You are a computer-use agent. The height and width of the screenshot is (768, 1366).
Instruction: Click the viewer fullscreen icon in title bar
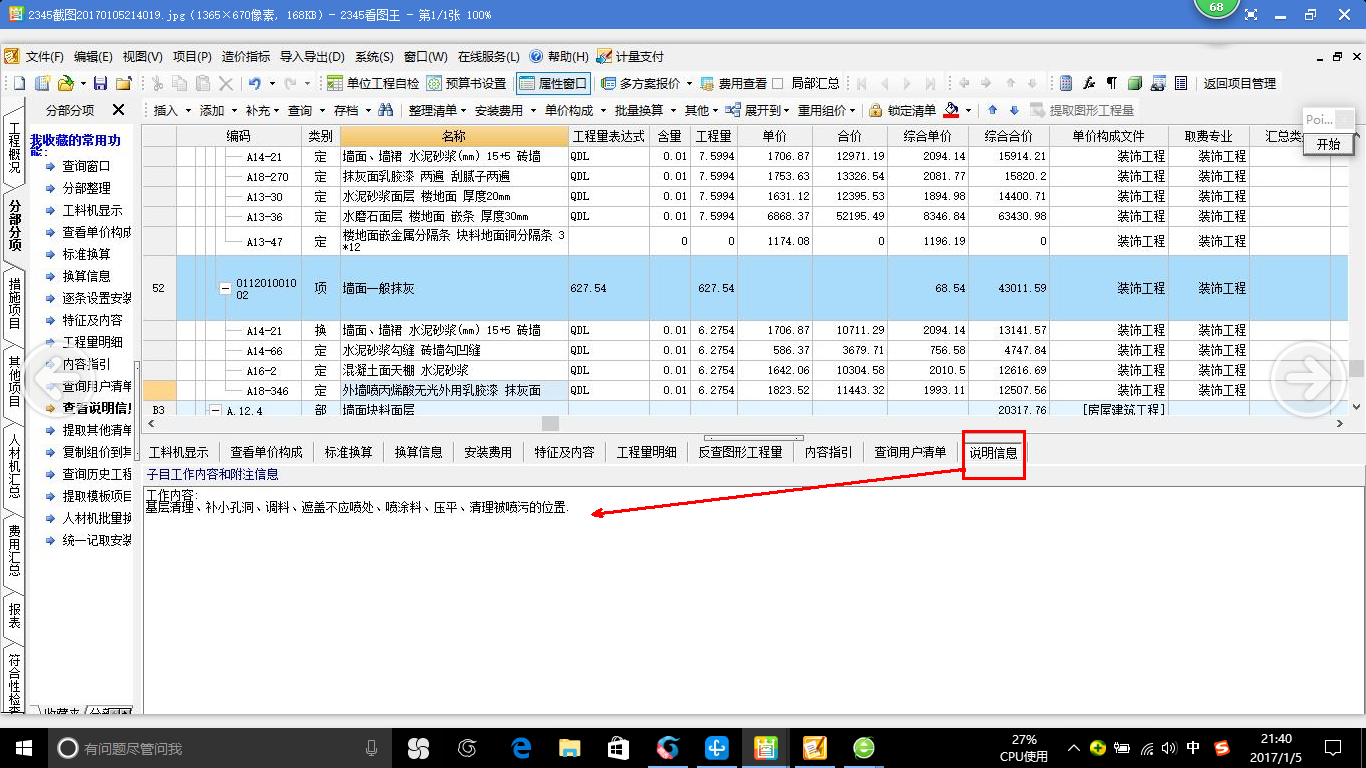click(1251, 15)
